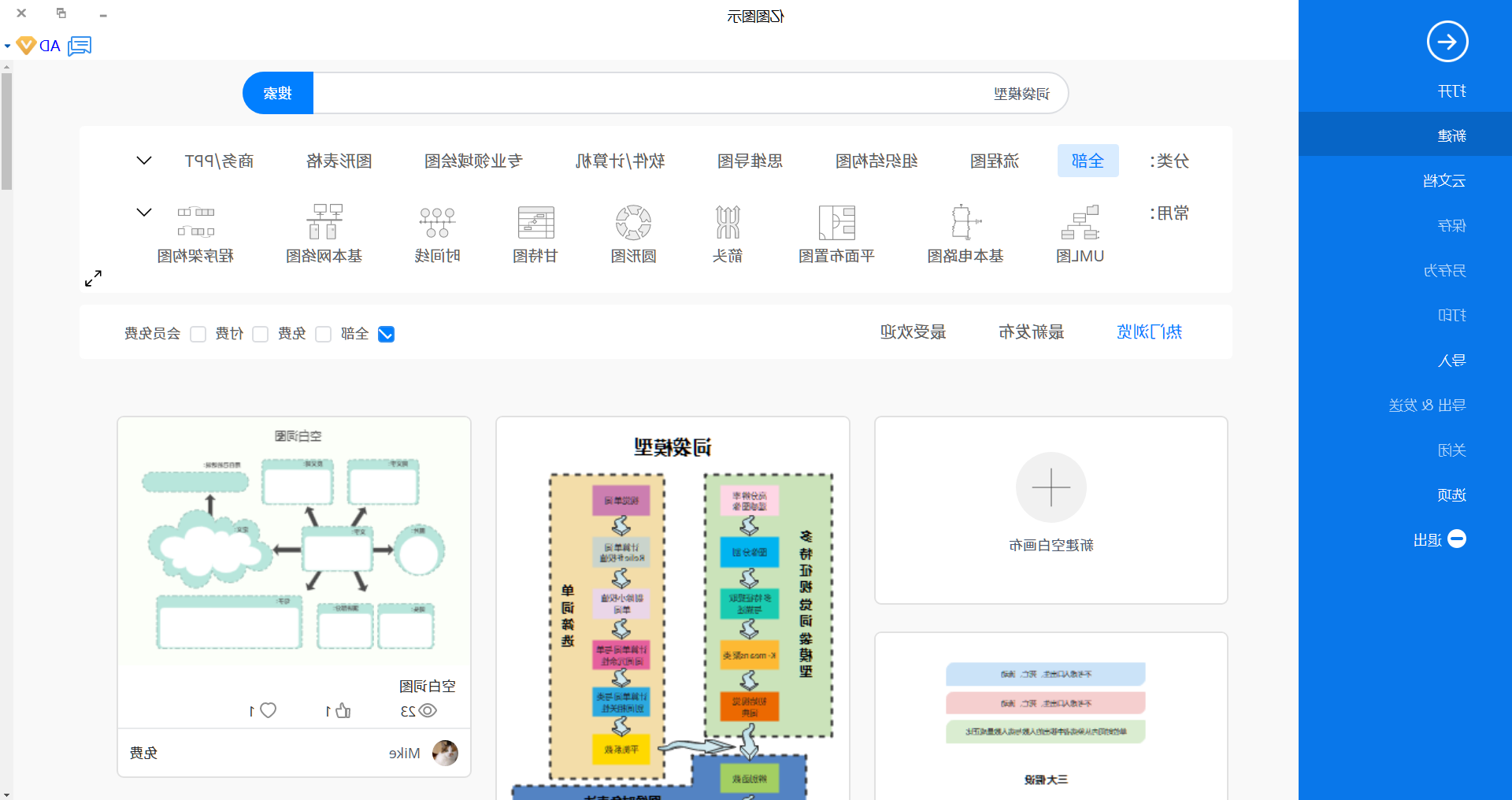Select the 专业领域绘图 category
The image size is (1512, 800).
(x=473, y=161)
